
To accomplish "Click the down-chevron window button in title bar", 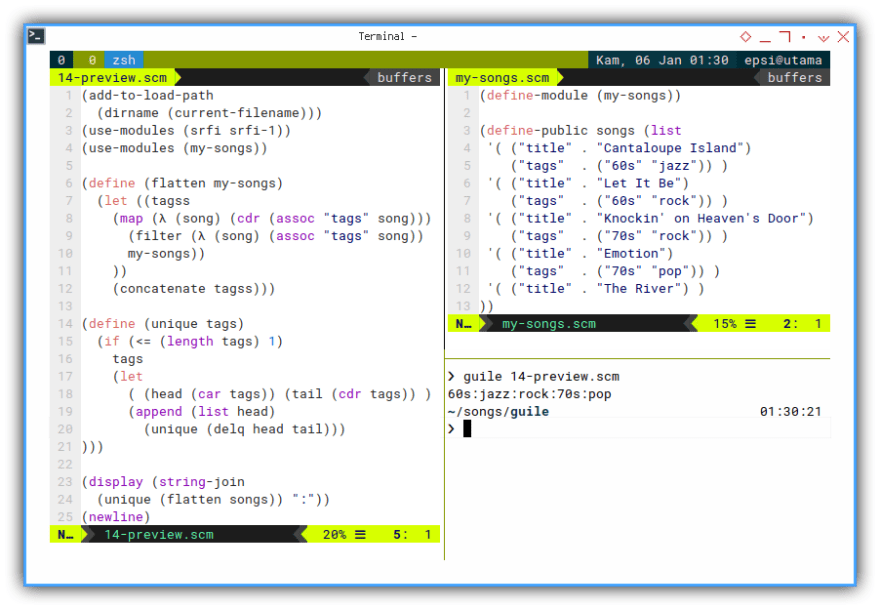I will point(823,38).
